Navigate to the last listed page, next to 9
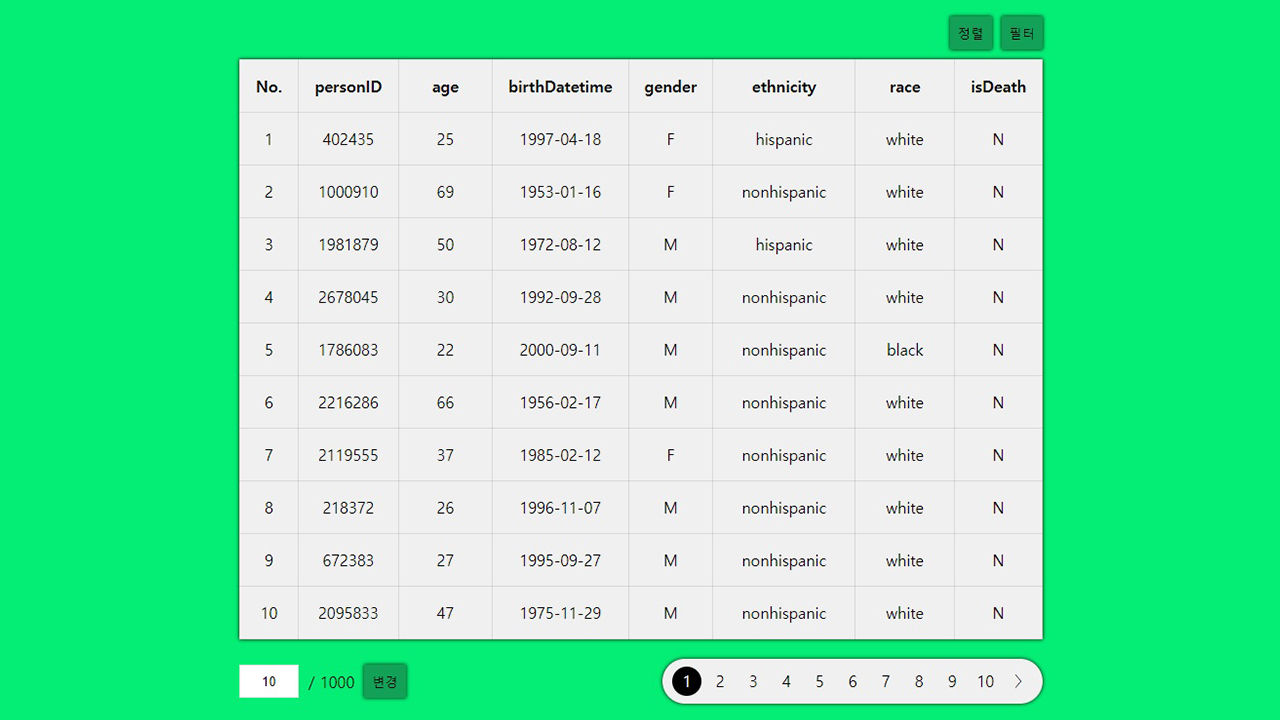Viewport: 1280px width, 720px height. (985, 681)
